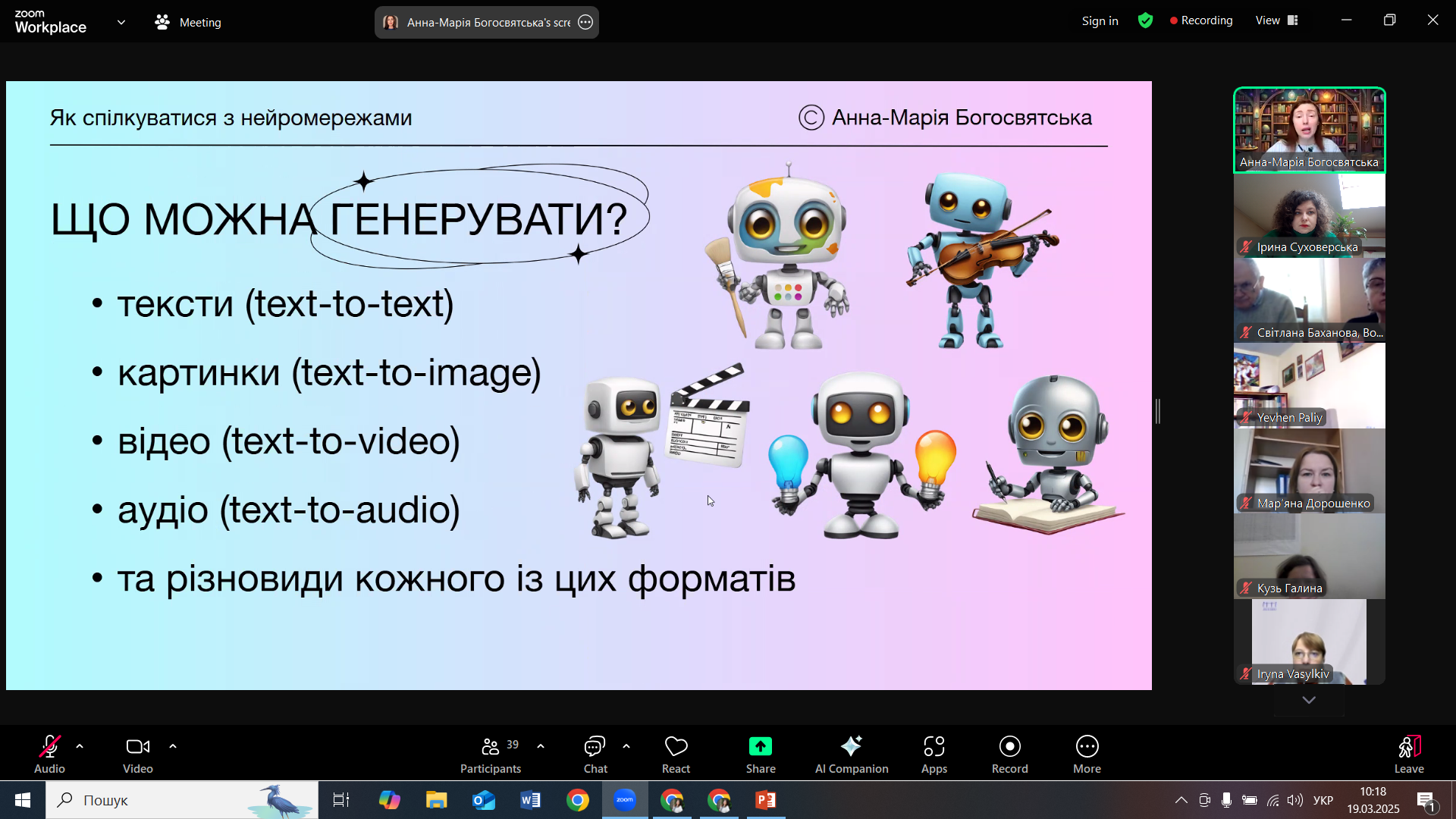The height and width of the screenshot is (819, 1456).
Task: Select Ірина Суховерська's video thumbnail
Action: pos(1309,216)
